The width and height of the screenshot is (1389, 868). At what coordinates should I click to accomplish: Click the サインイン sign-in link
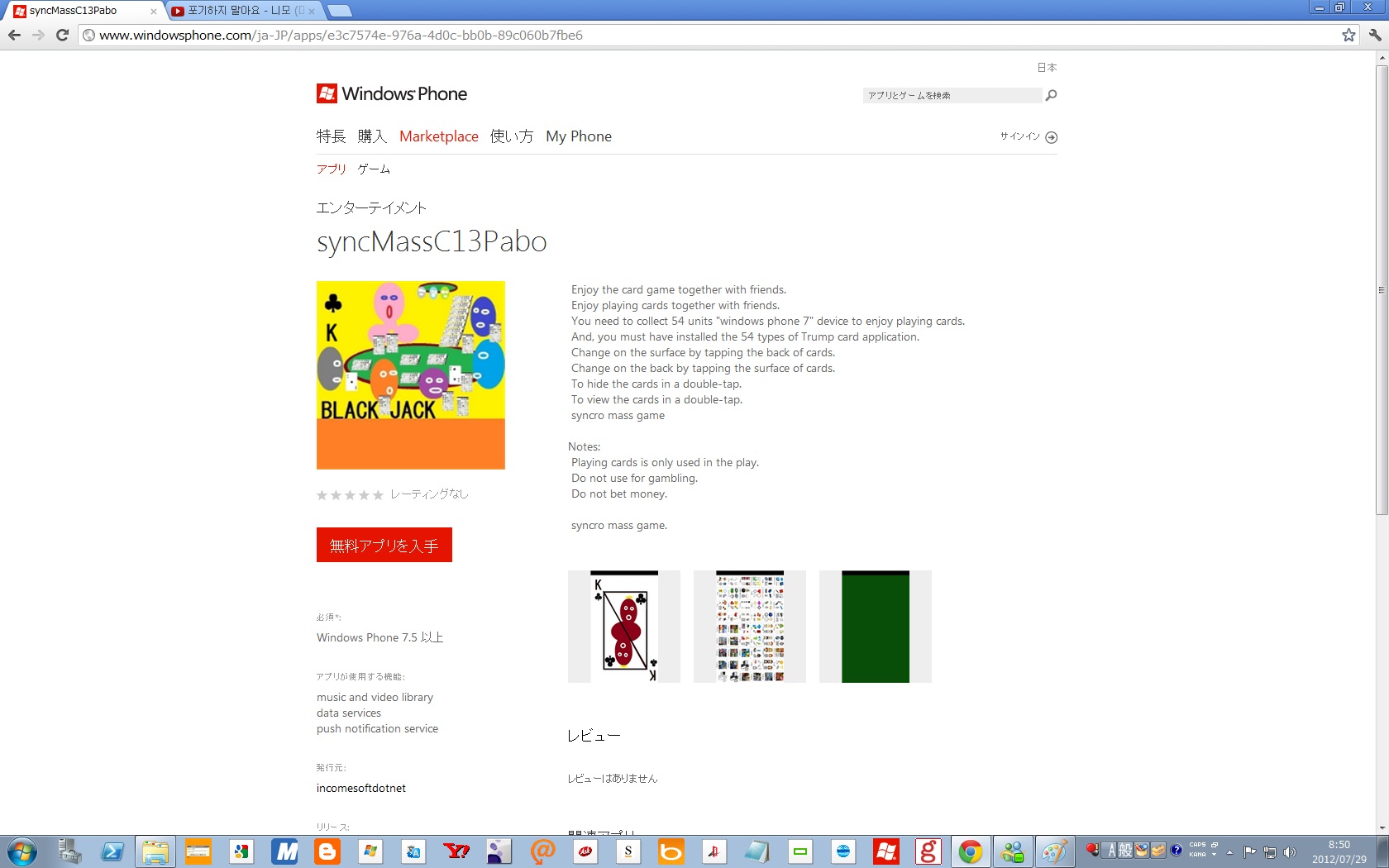[1020, 136]
